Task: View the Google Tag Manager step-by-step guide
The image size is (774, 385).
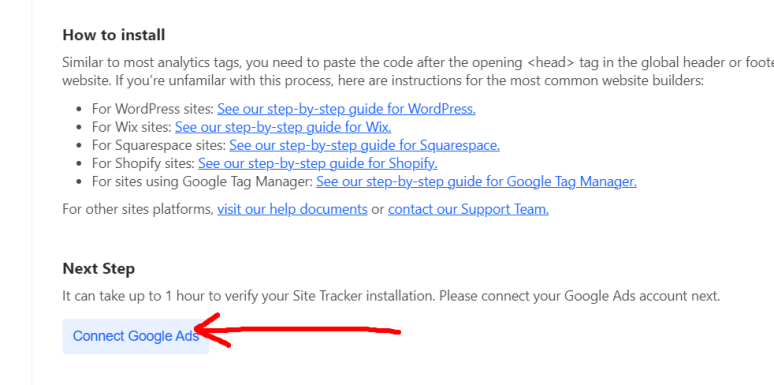Action: tap(476, 182)
